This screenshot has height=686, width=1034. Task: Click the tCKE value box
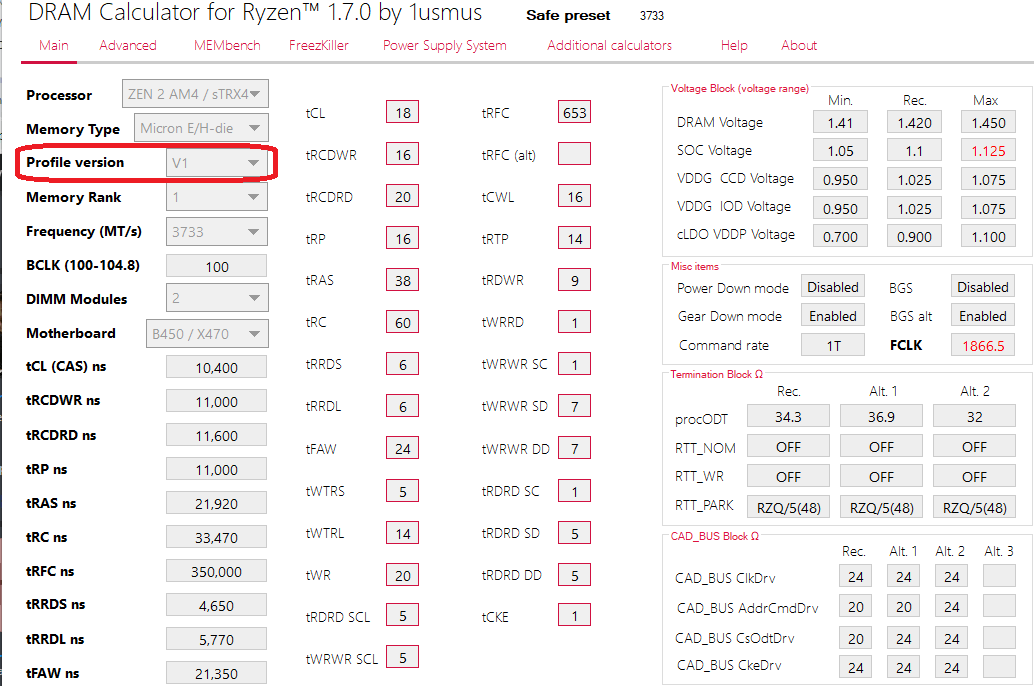click(574, 615)
